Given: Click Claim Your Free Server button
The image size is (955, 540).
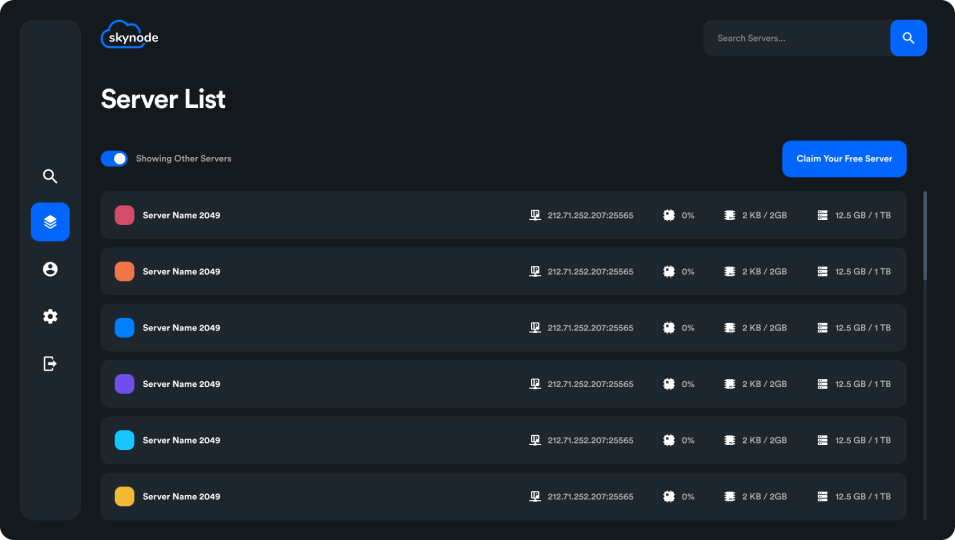Looking at the screenshot, I should (x=844, y=158).
